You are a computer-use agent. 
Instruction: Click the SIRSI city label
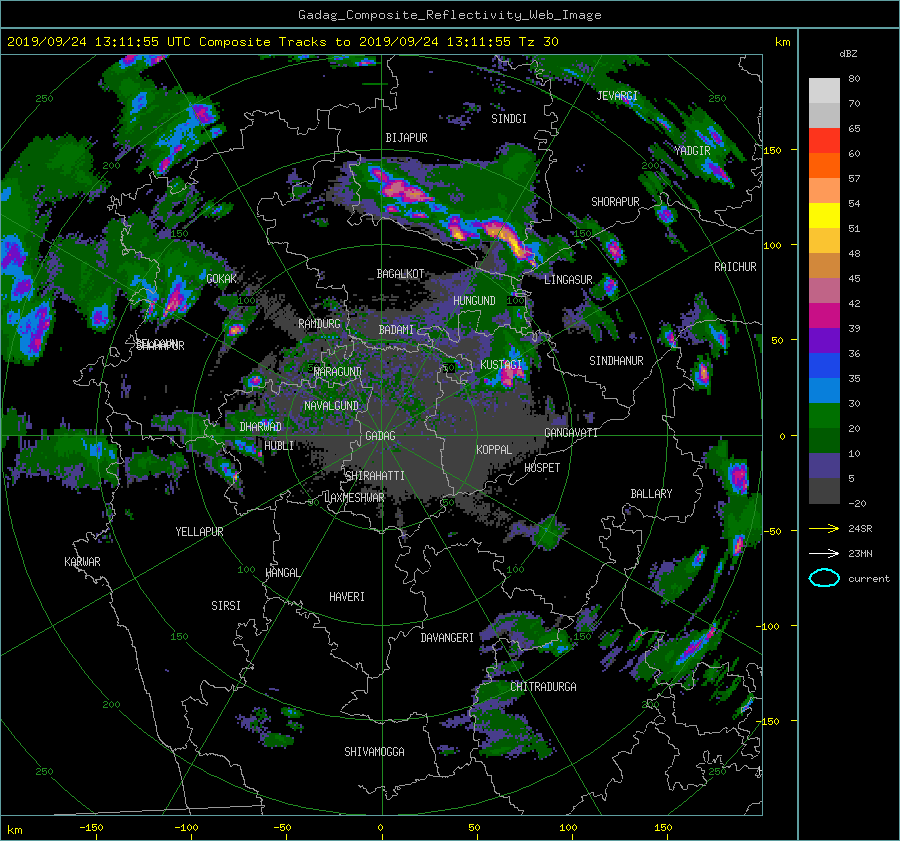point(226,606)
